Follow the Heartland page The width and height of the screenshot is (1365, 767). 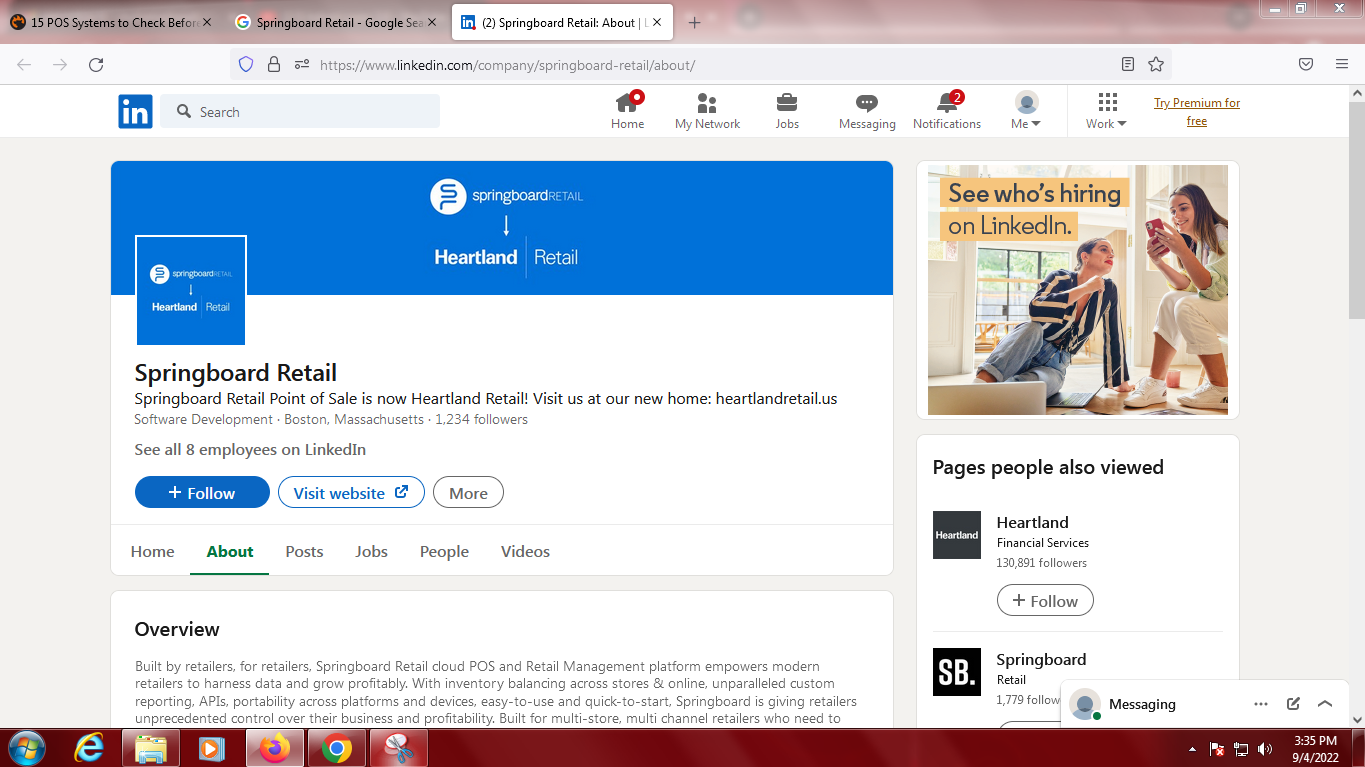click(1045, 600)
